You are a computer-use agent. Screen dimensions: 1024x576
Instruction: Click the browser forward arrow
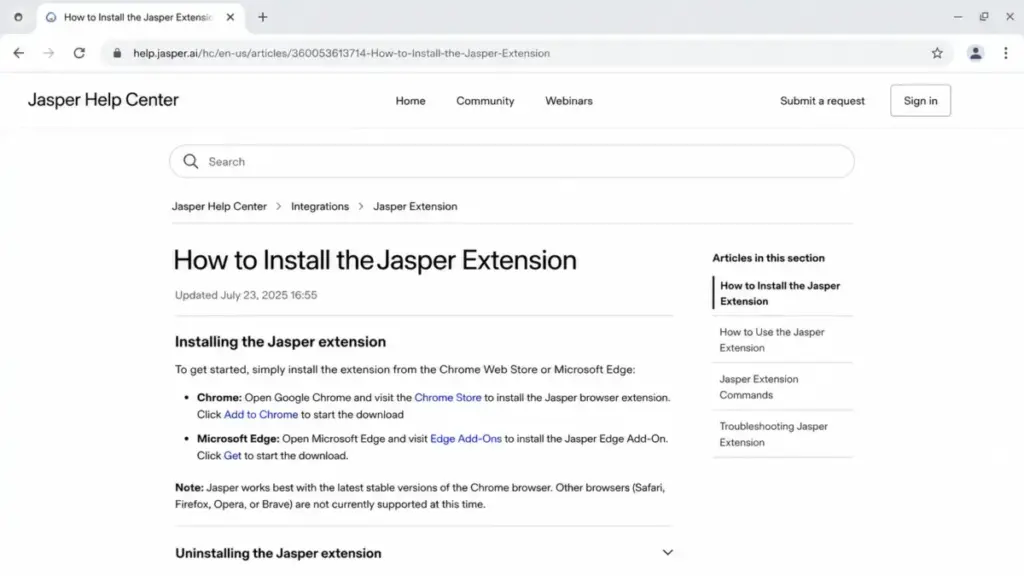[x=48, y=53]
